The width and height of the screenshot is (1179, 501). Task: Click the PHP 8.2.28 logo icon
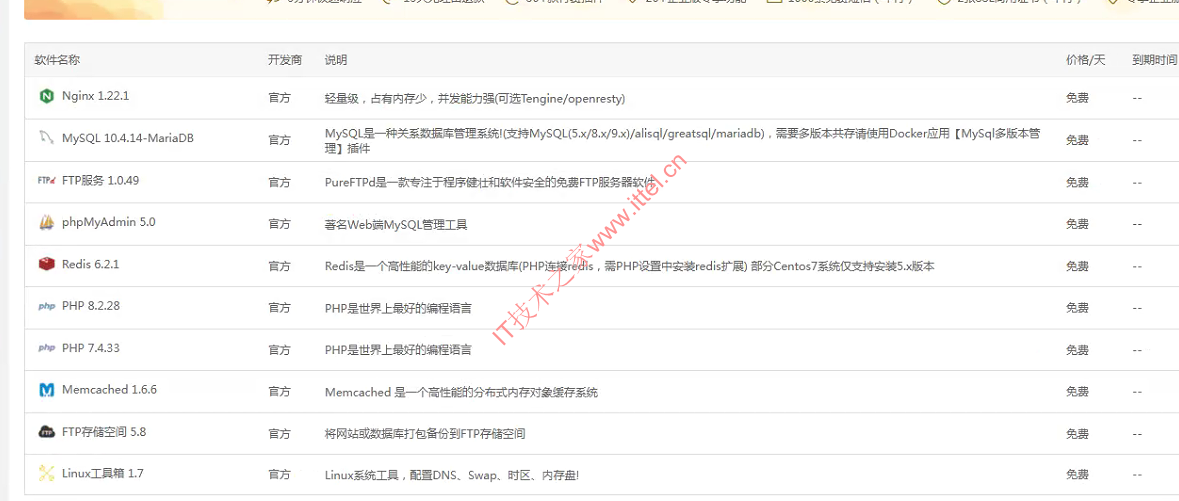coord(47,307)
